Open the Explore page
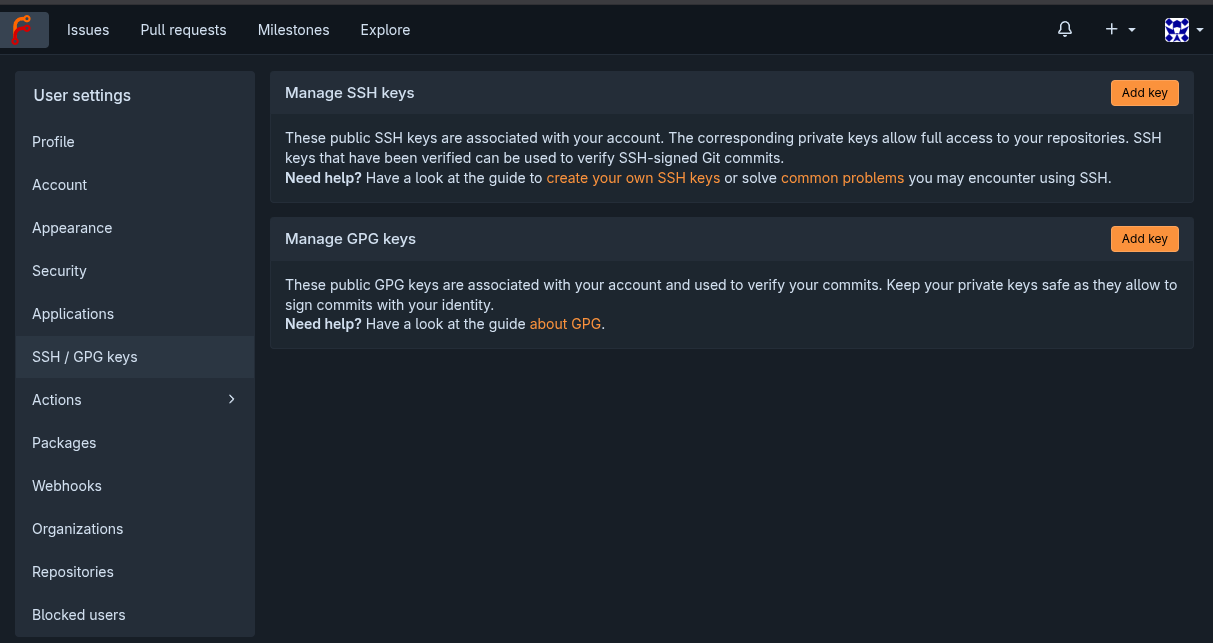 385,30
